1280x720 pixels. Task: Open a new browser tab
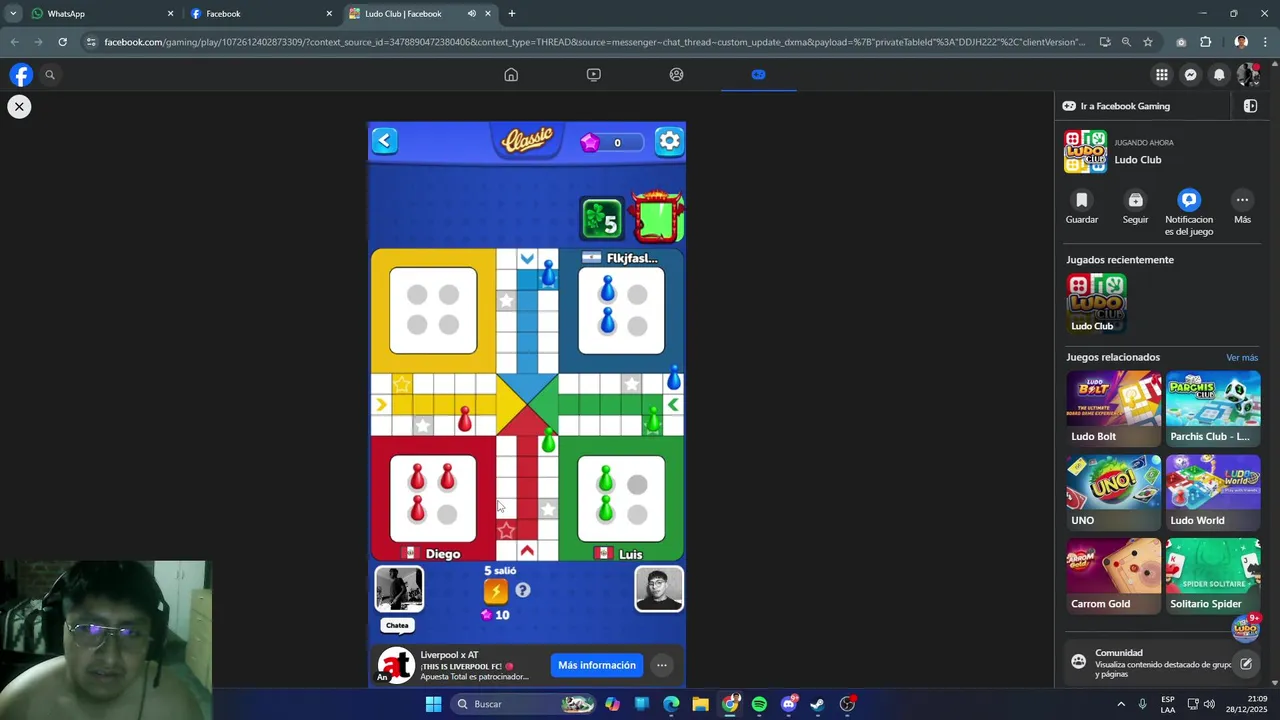click(x=512, y=14)
